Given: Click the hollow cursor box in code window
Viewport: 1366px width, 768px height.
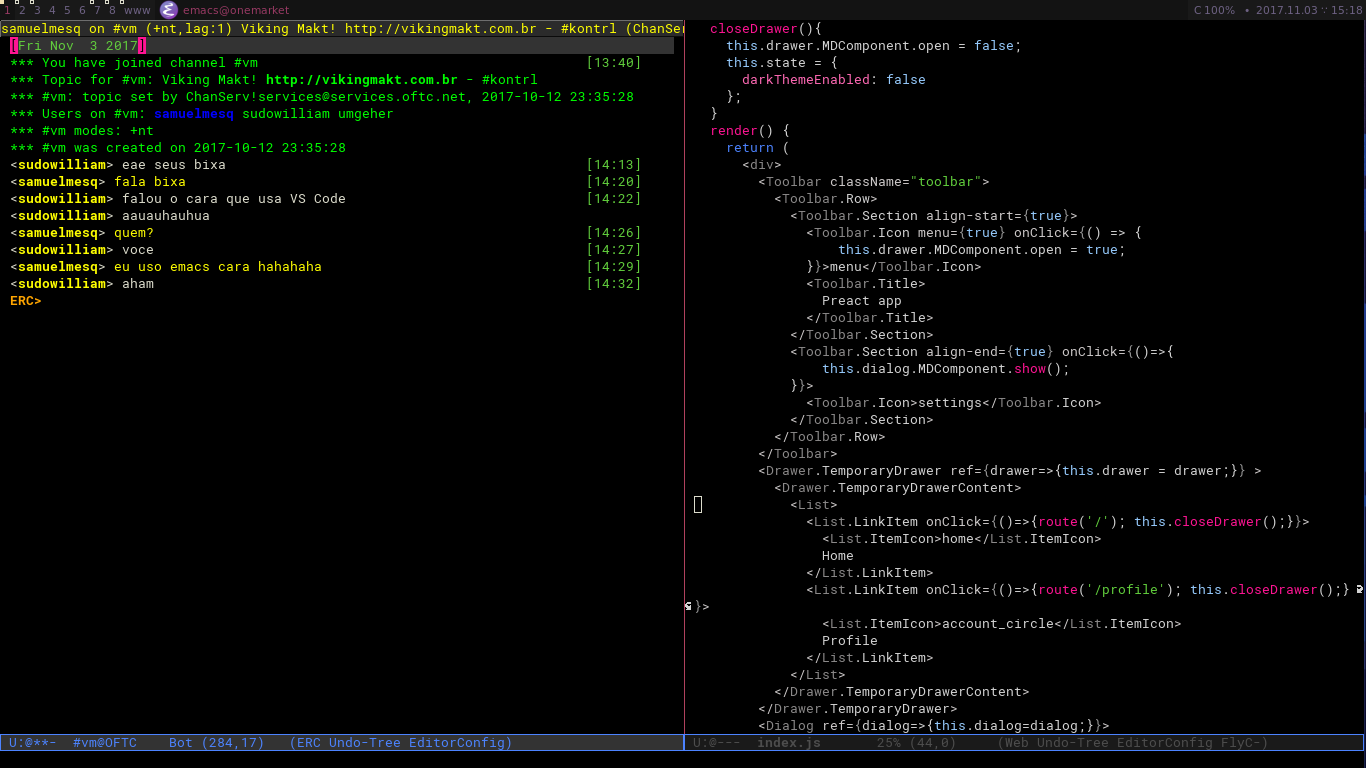Looking at the screenshot, I should [x=698, y=505].
